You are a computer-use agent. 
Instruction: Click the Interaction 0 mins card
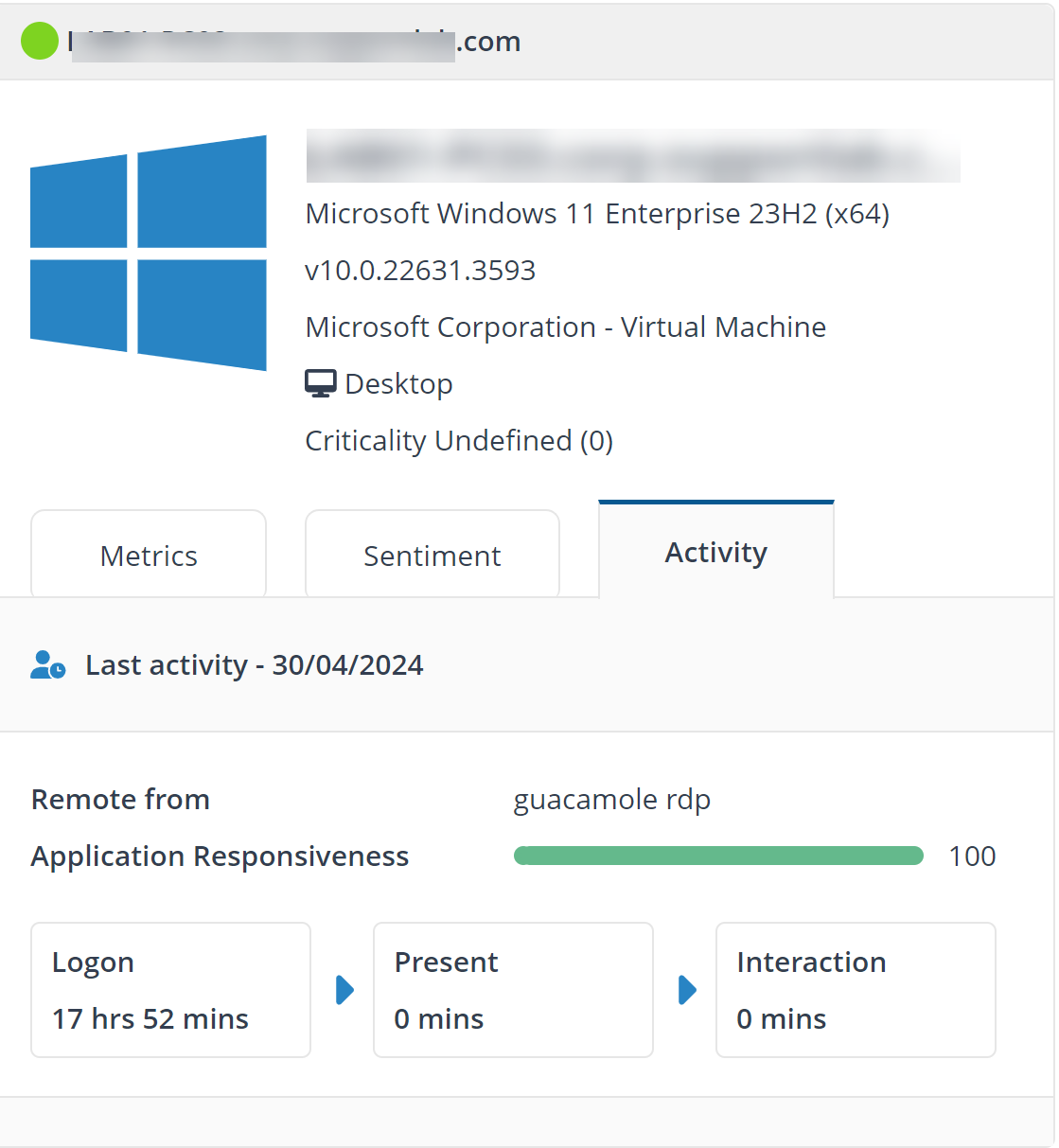[856, 990]
